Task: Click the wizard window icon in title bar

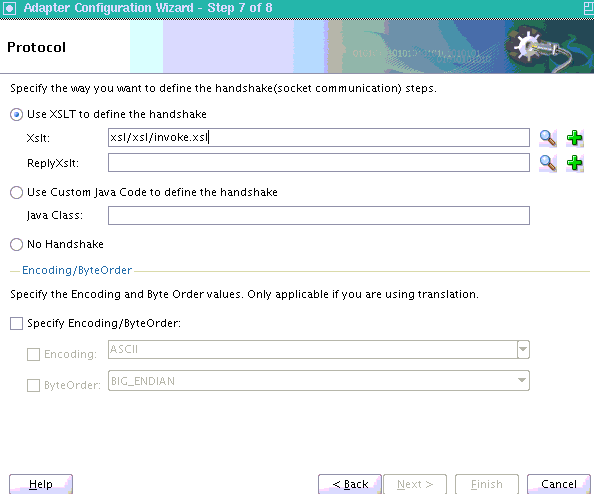Action: (9, 8)
